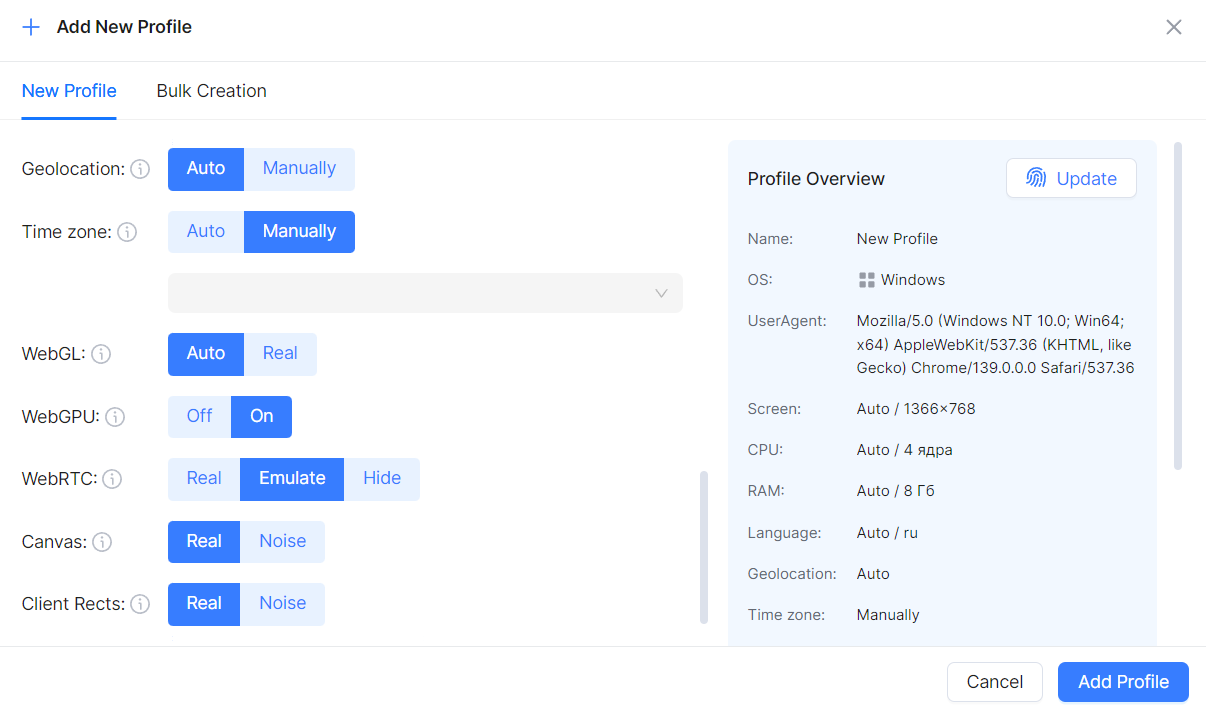
Task: Turn WebGPU Off
Action: coord(198,417)
